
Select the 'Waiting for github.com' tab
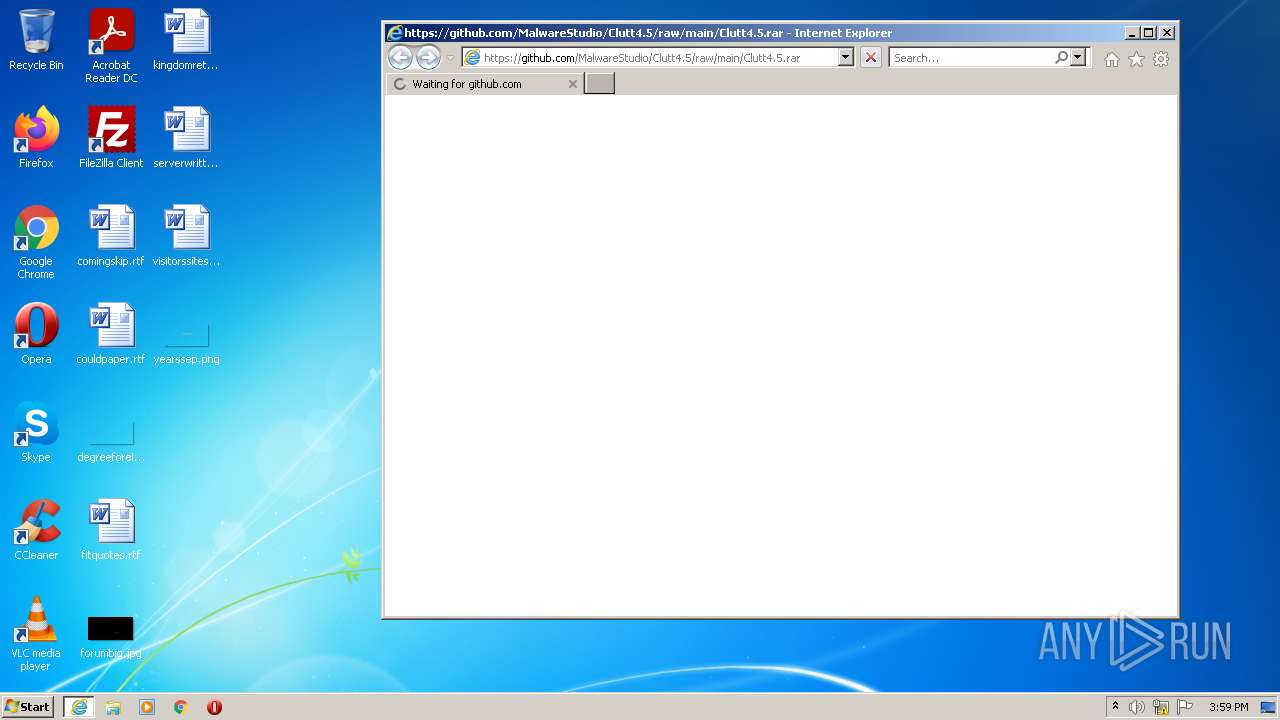(x=484, y=84)
